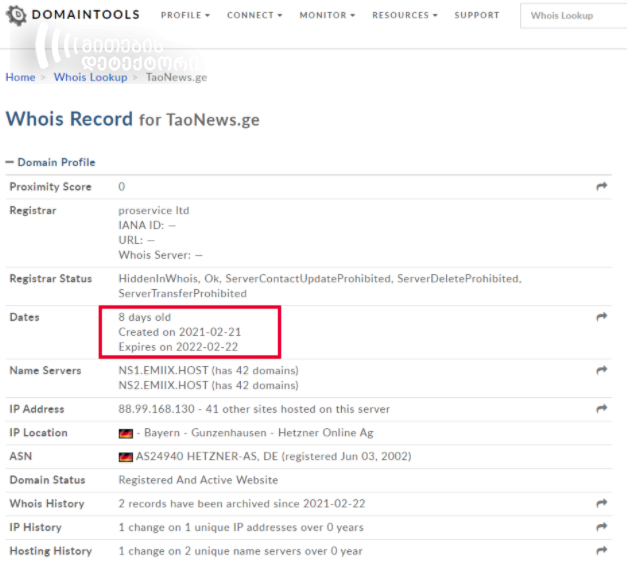Screen dimensions: 627x563
Task: Focus the Whois Lookup search field
Action: click(573, 16)
